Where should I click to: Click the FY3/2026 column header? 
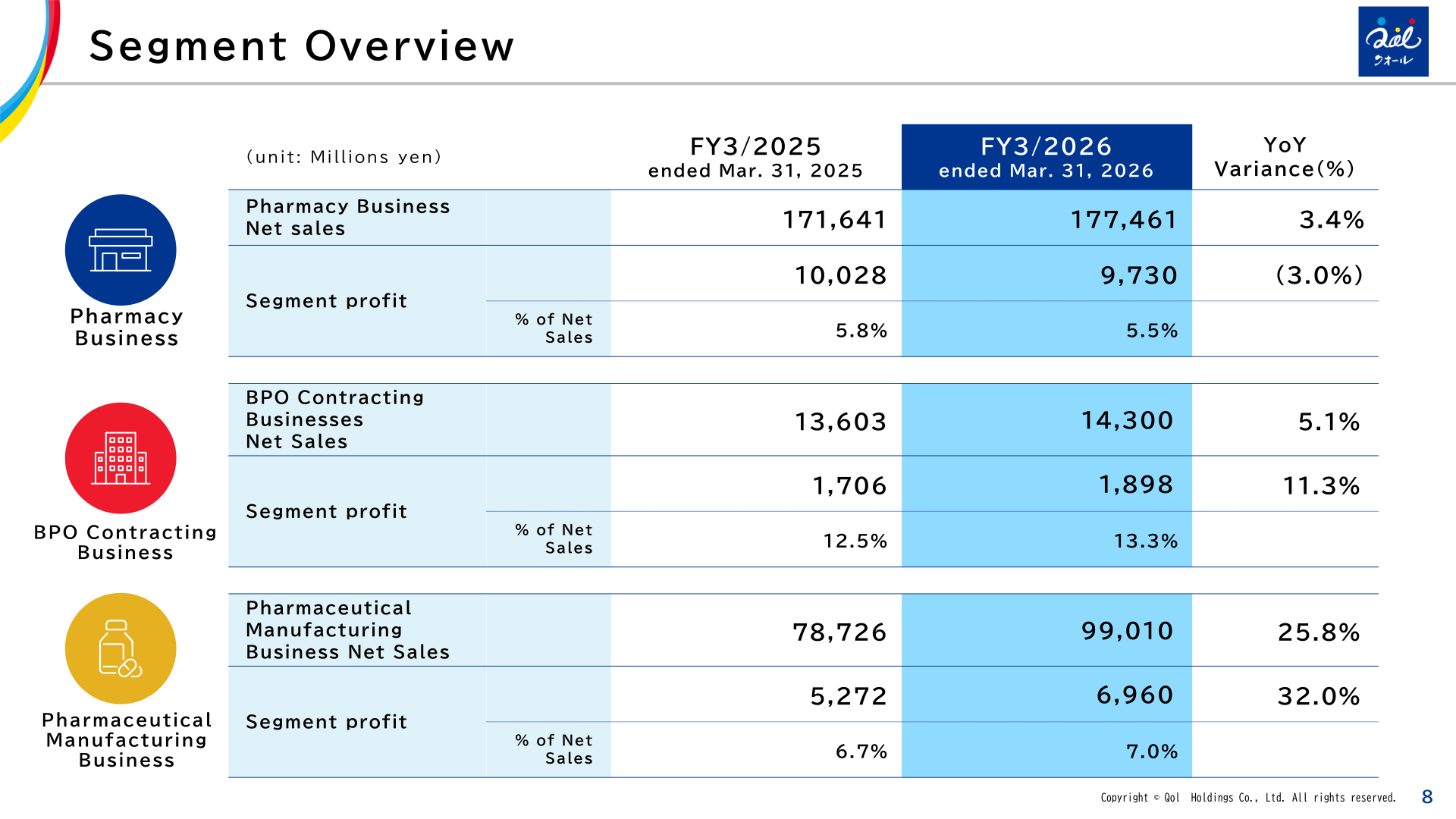pyautogui.click(x=1046, y=157)
